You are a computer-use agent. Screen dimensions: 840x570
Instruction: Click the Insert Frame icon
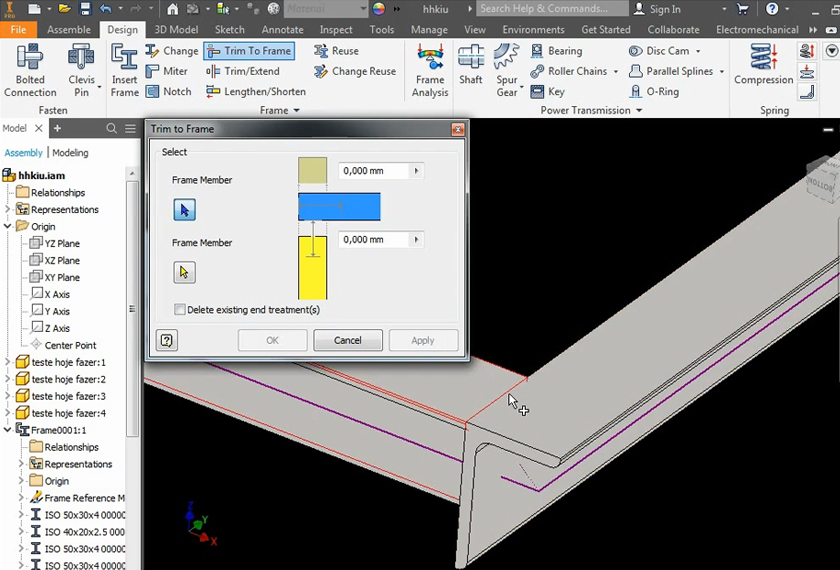point(125,58)
